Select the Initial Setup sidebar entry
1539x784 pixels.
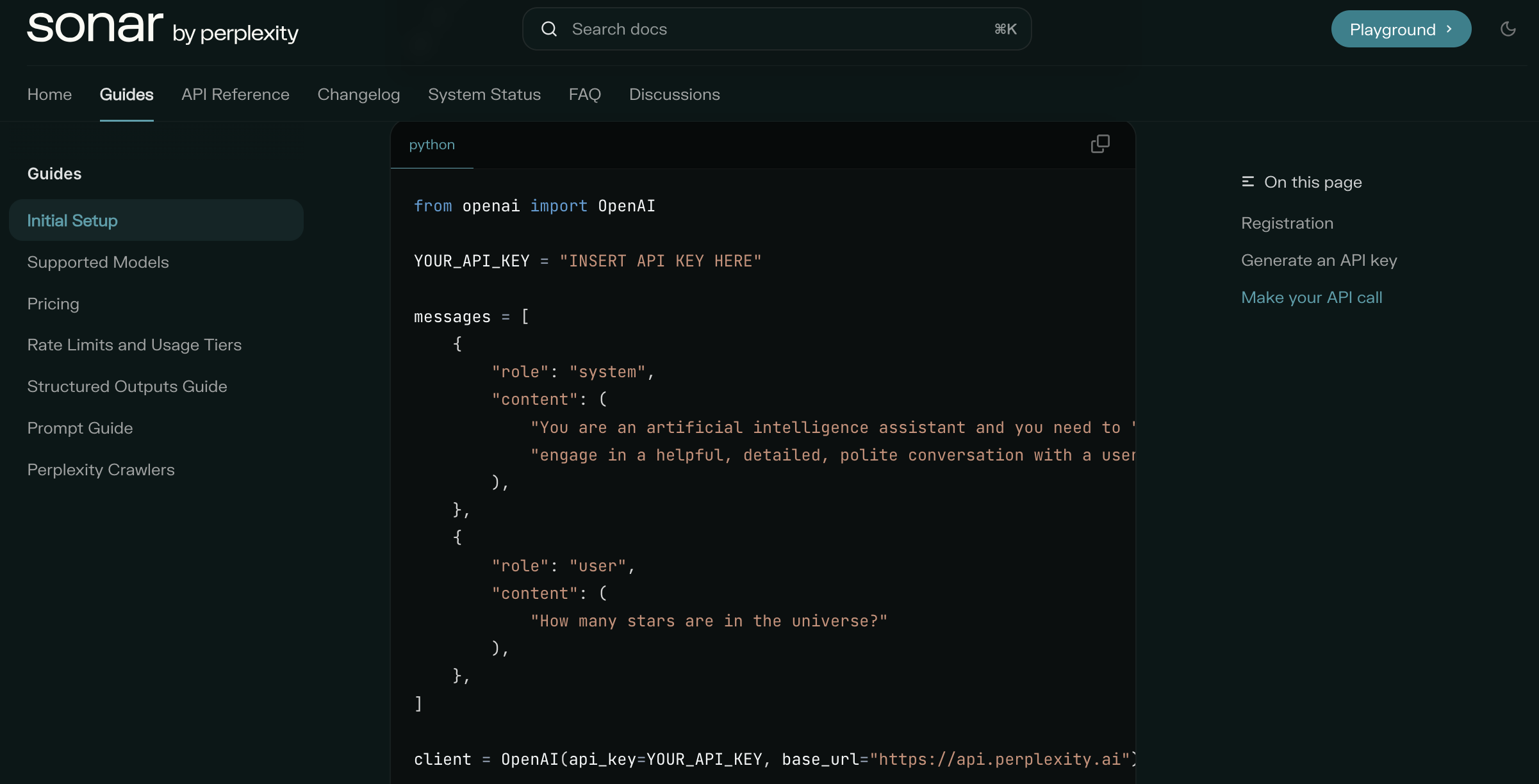click(x=72, y=220)
